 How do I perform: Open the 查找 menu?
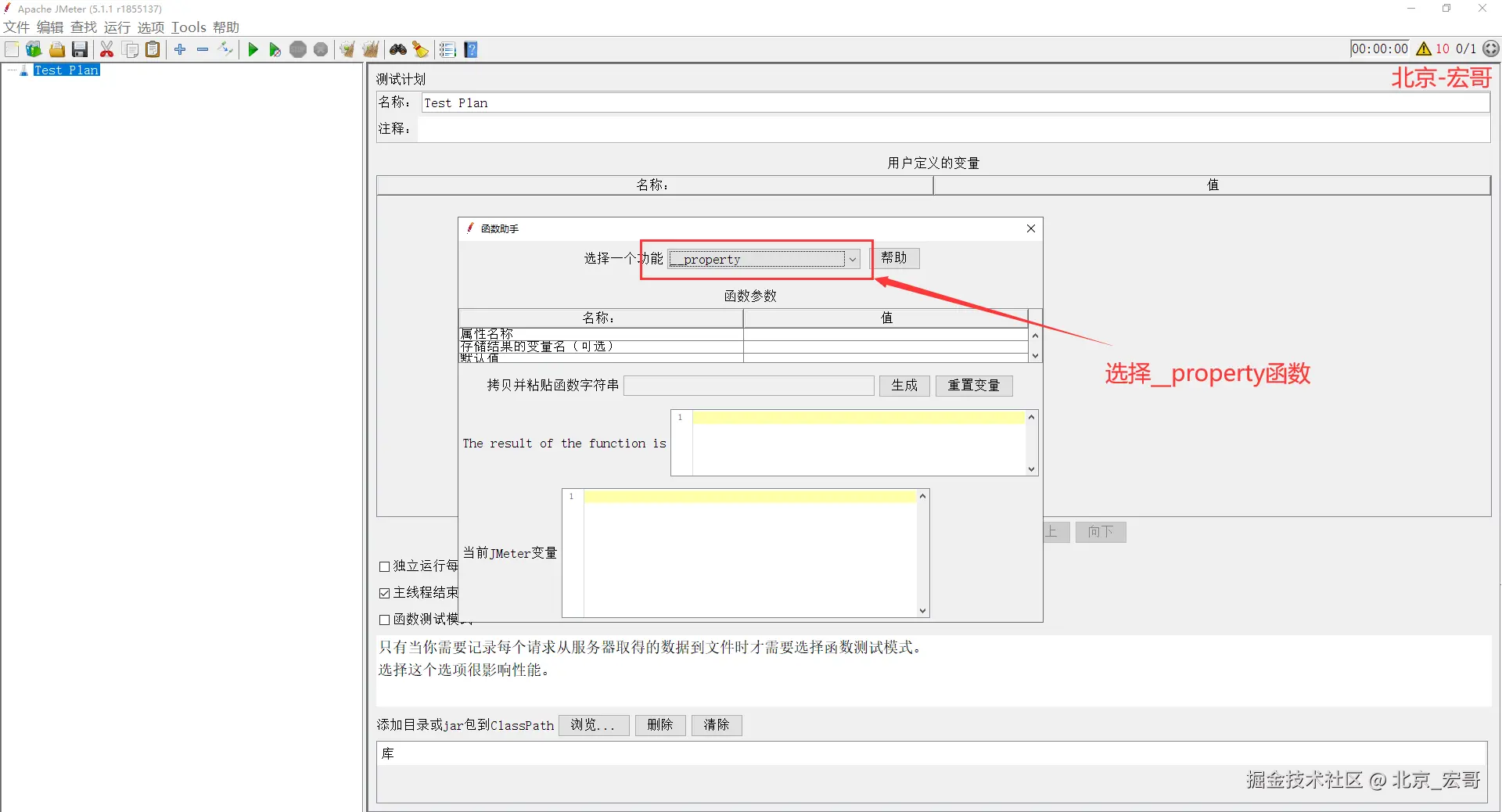coord(84,27)
